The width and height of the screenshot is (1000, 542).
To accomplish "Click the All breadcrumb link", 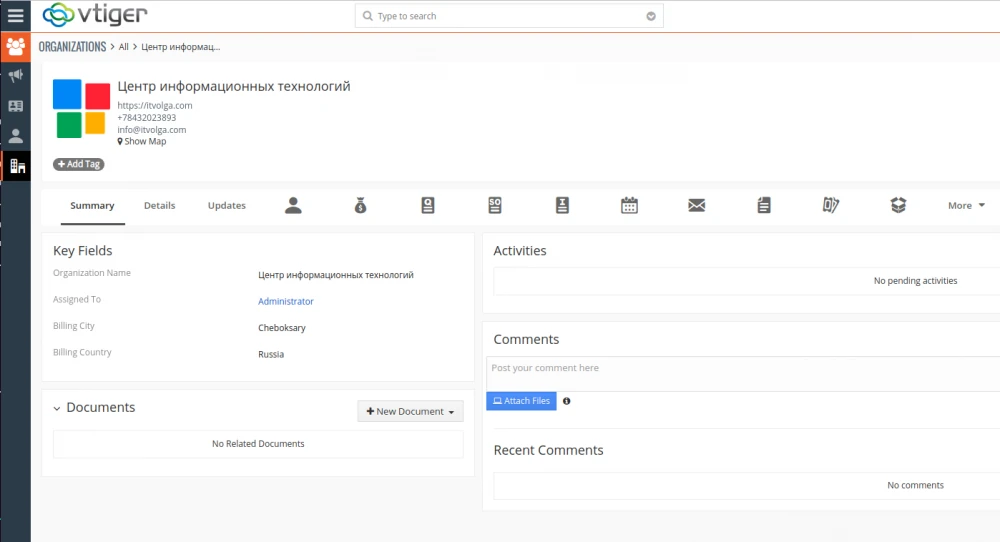I will point(124,47).
